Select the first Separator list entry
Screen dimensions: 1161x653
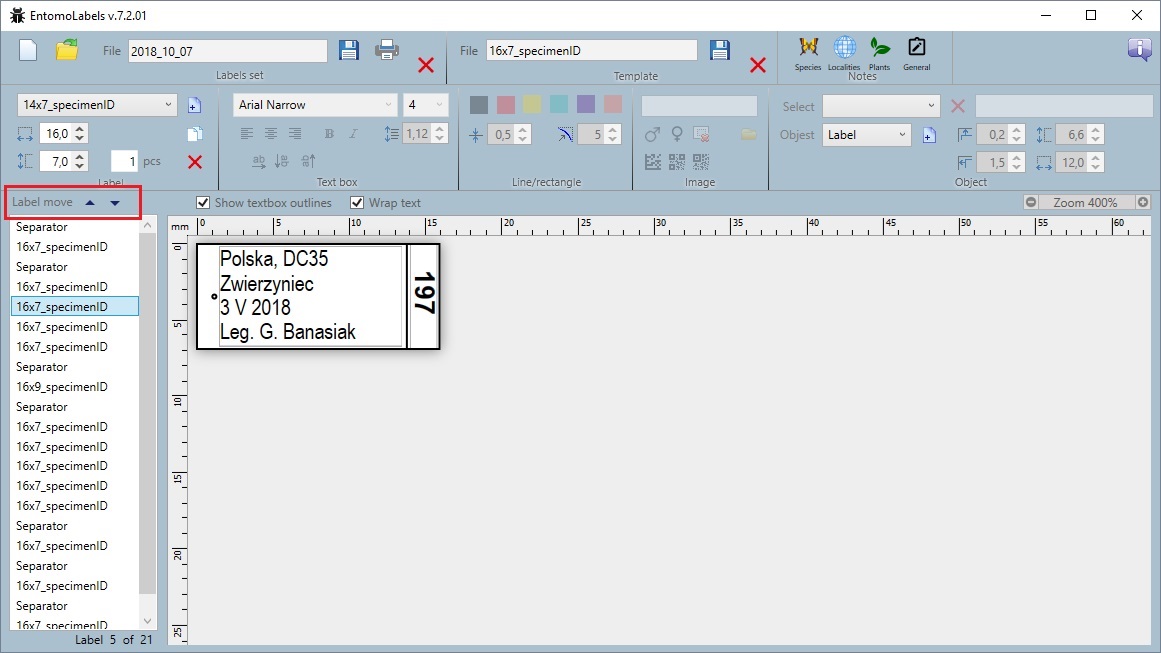click(42, 227)
